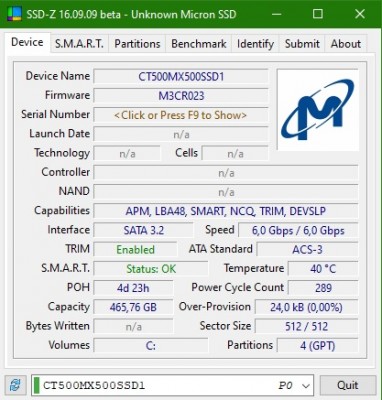Image resolution: width=382 pixels, height=400 pixels.
Task: Open the Benchmark tab
Action: (x=199, y=44)
